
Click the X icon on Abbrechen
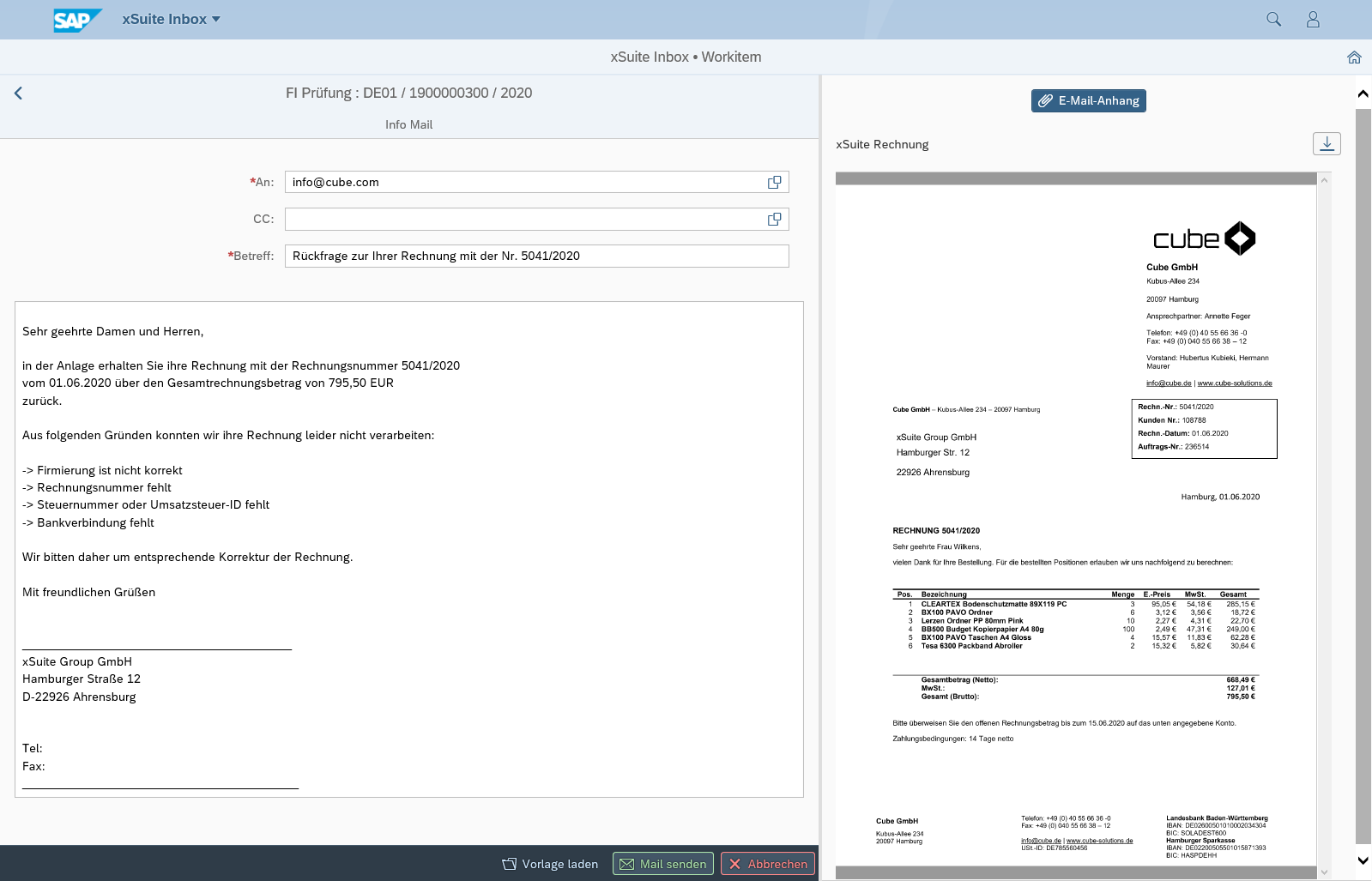734,864
